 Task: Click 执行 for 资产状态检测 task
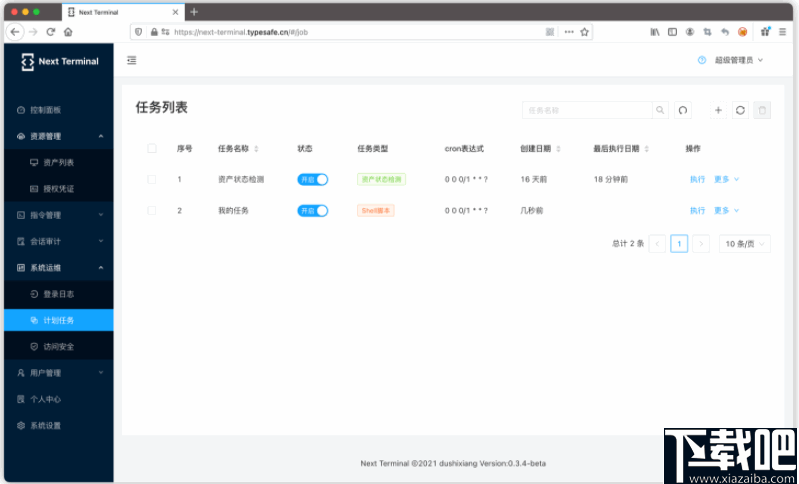click(x=697, y=179)
